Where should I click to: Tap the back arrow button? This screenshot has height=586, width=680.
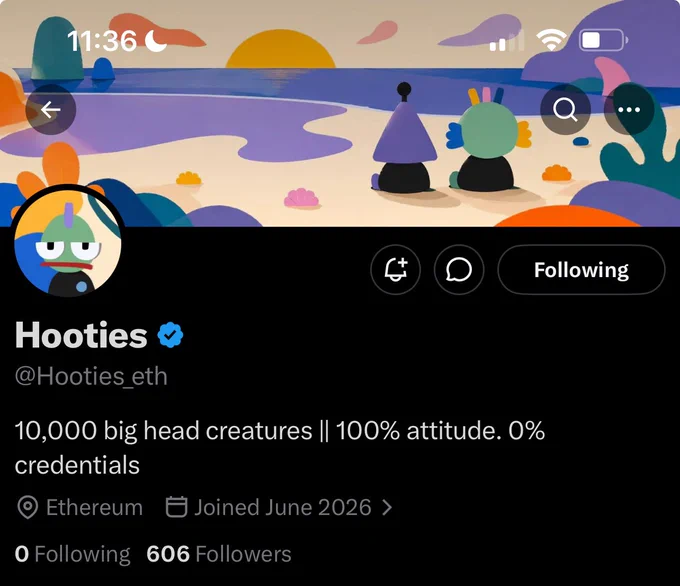pos(51,109)
